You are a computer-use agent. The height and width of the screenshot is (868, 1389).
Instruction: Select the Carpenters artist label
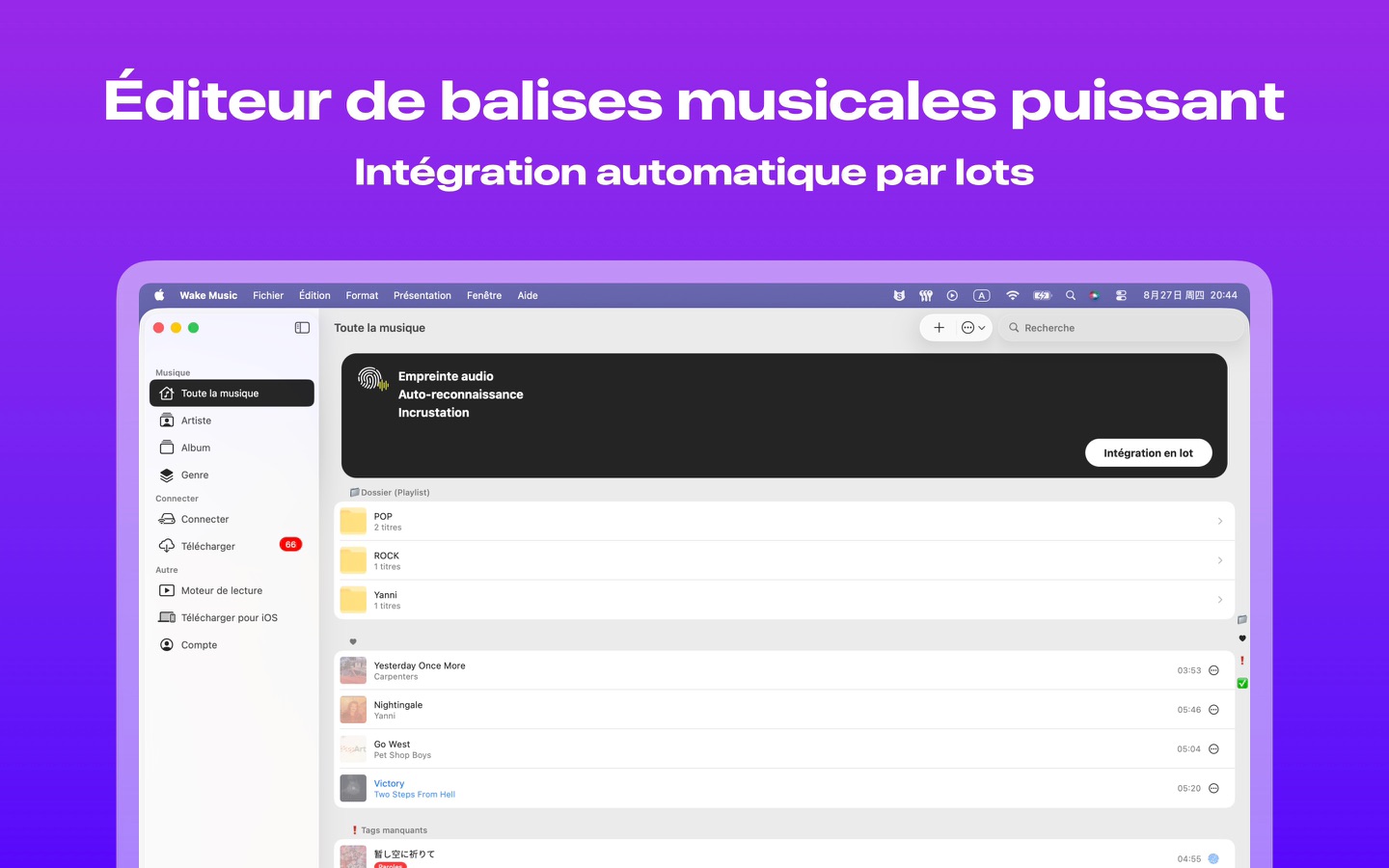(x=395, y=677)
